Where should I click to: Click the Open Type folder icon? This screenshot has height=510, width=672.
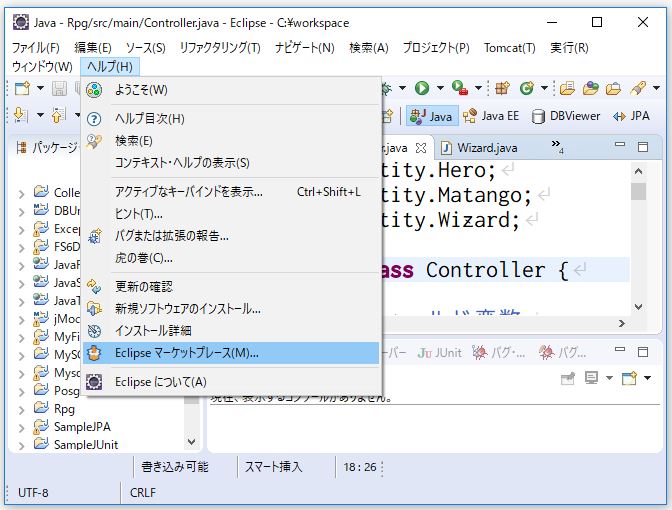coord(567,88)
